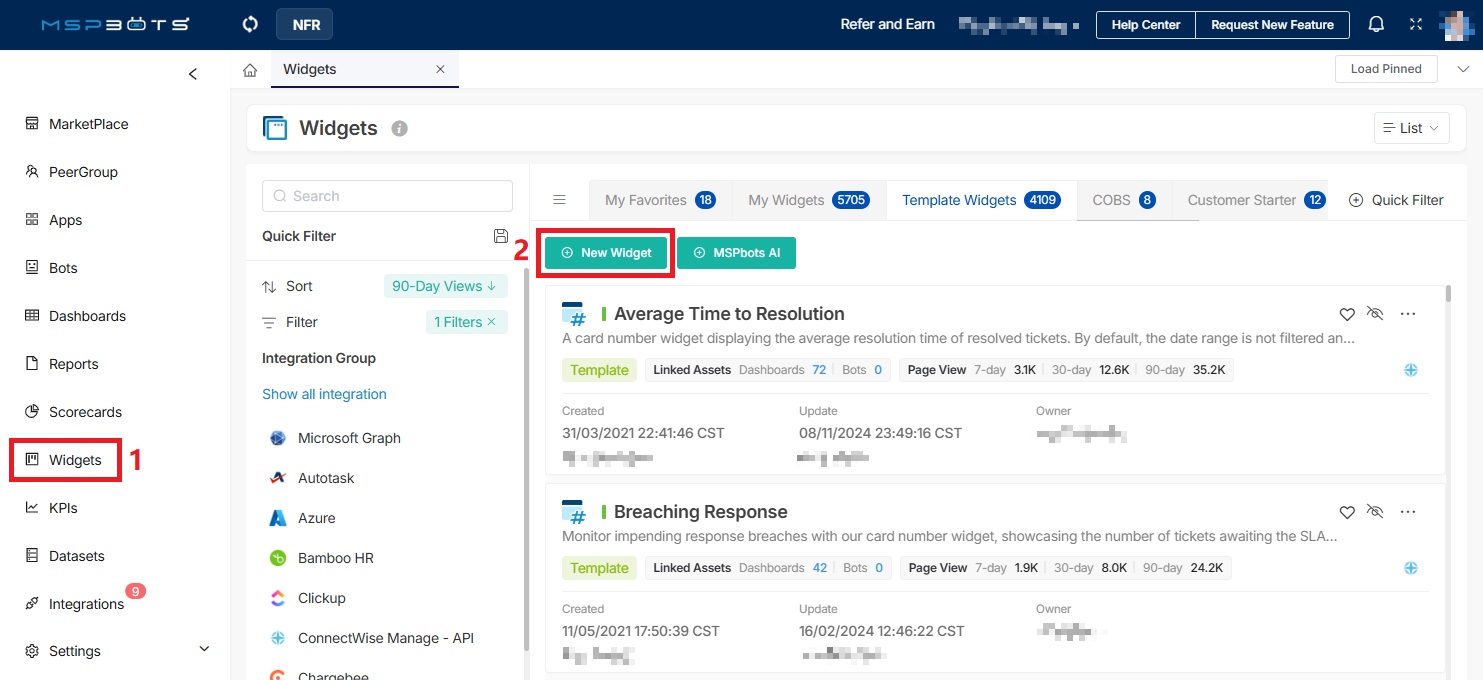Click hamburger menu icon beside My Favorites

(560, 200)
